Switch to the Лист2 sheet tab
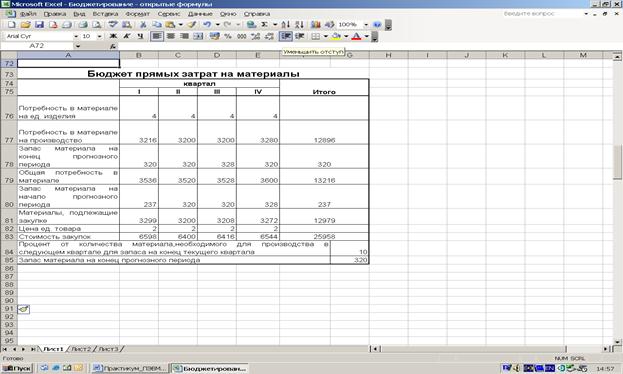Viewport: 623px width, 374px height. (x=81, y=349)
